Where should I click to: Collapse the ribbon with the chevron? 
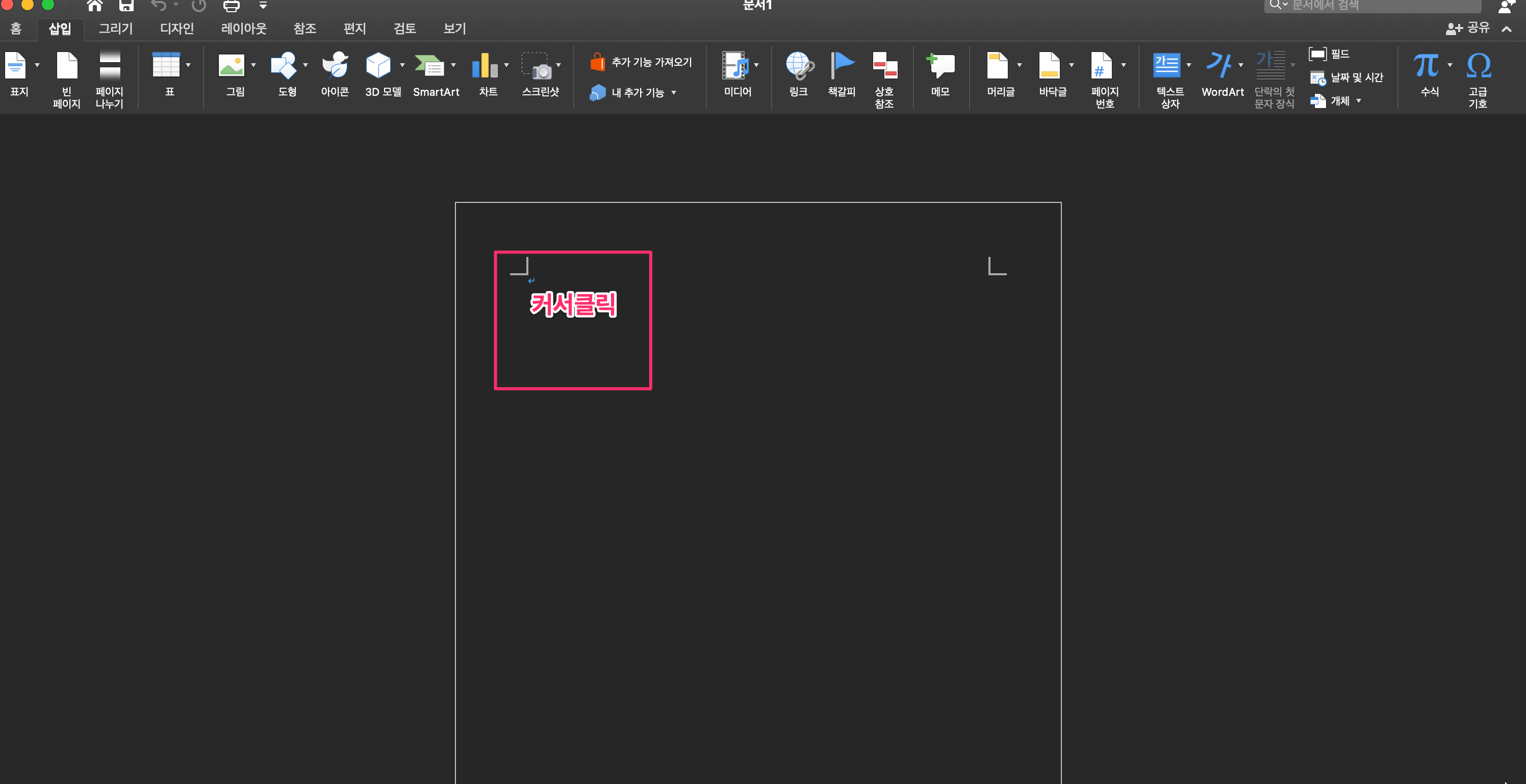click(x=1507, y=29)
